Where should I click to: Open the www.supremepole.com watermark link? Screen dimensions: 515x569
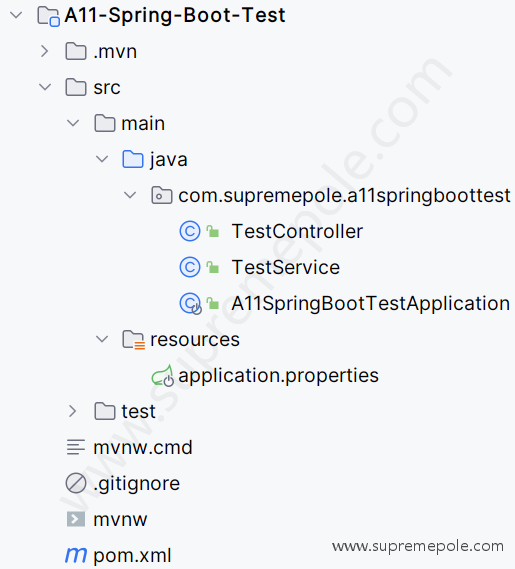(418, 546)
